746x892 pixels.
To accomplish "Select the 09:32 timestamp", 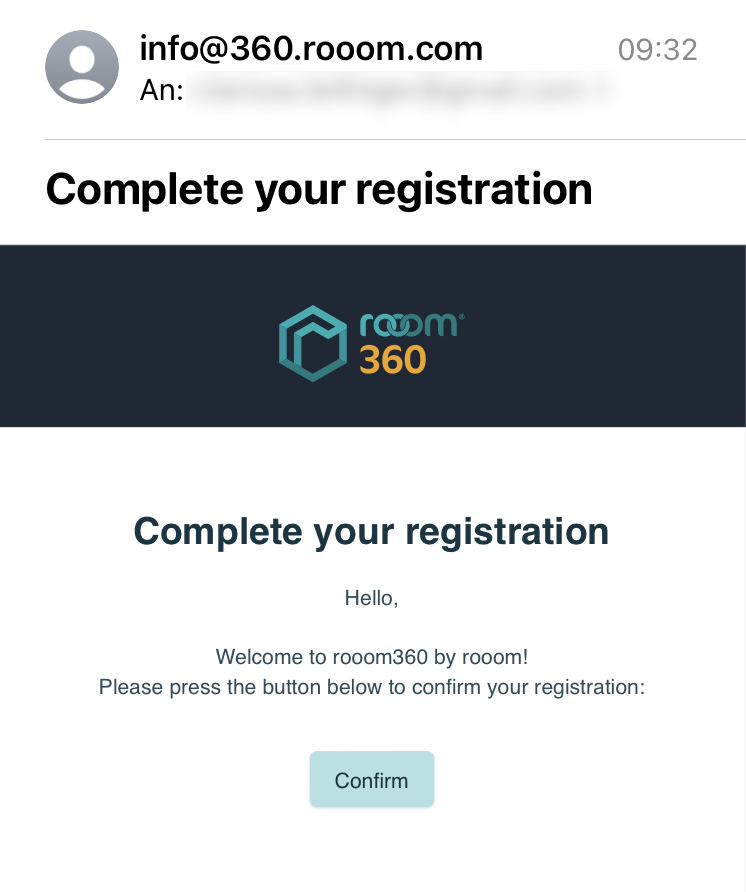I will 657,50.
